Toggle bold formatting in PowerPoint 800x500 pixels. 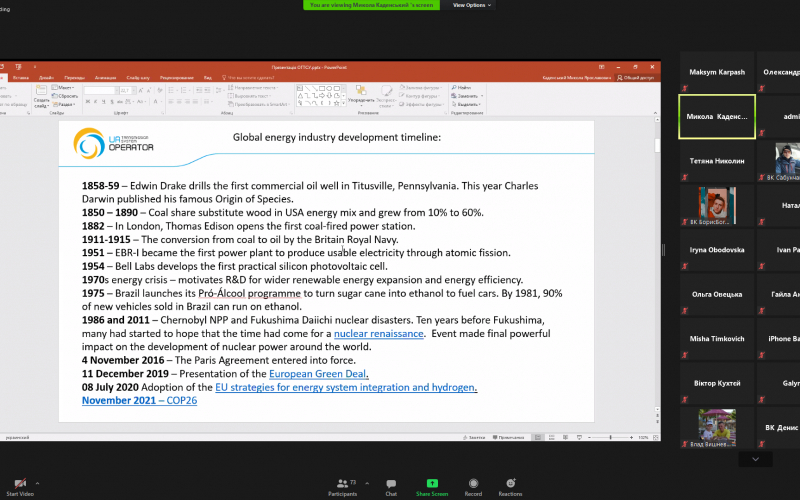(88, 102)
